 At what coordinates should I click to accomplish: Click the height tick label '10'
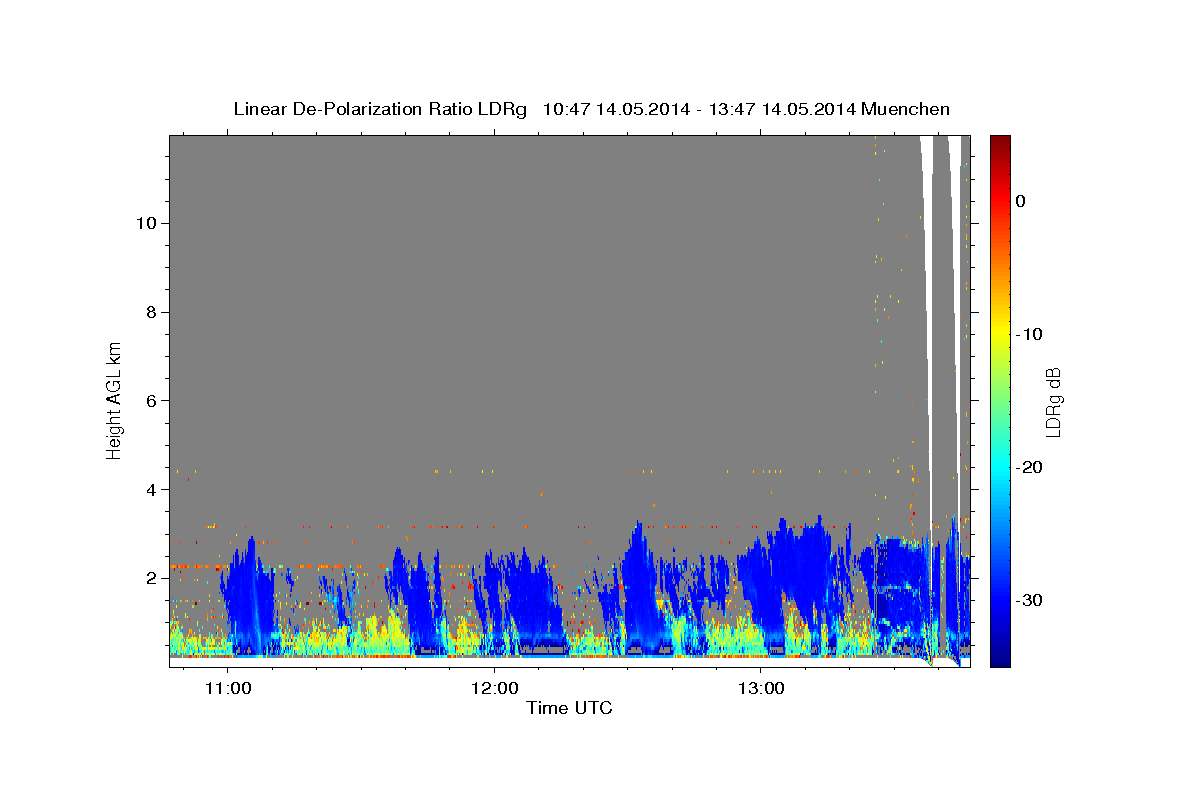[x=147, y=223]
